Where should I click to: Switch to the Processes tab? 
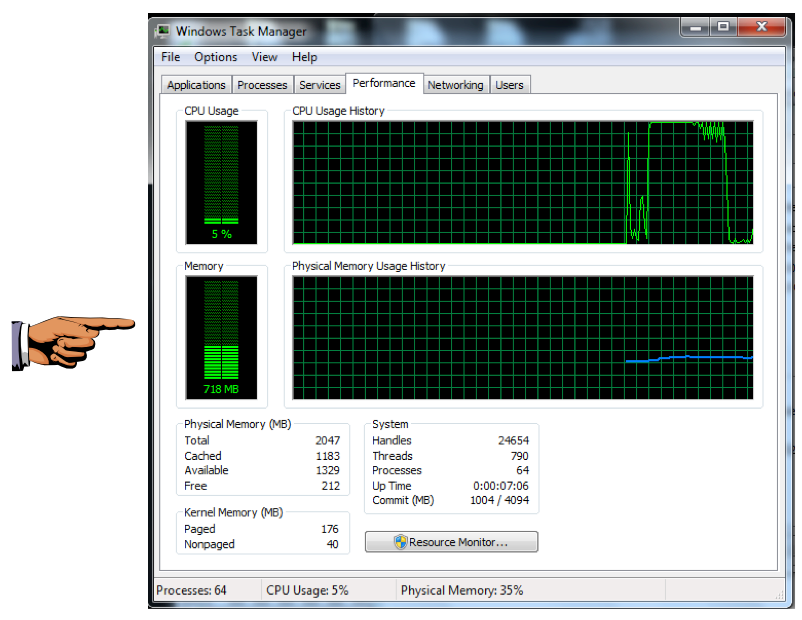click(262, 85)
